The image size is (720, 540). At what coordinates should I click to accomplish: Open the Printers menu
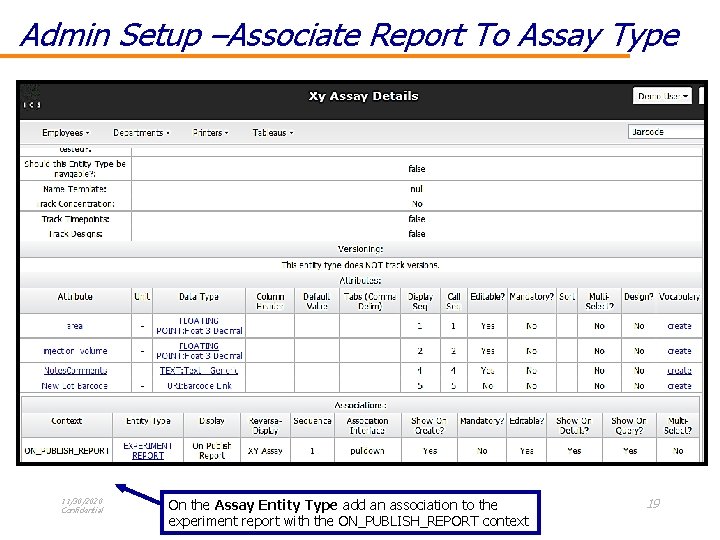[210, 133]
